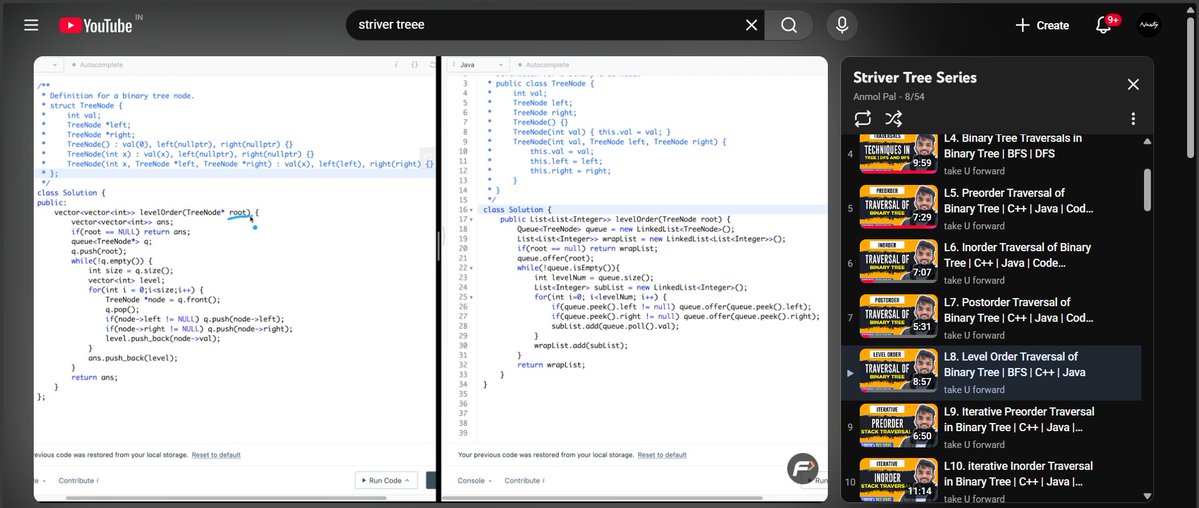Toggle Autocomplete in the Java editor
1199x508 pixels.
tap(544, 65)
